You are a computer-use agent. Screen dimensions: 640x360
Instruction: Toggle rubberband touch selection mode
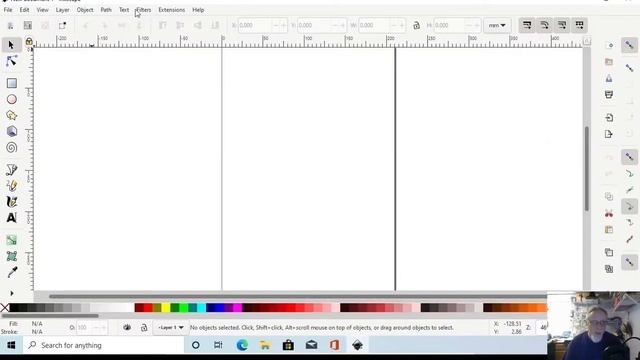coord(62,25)
